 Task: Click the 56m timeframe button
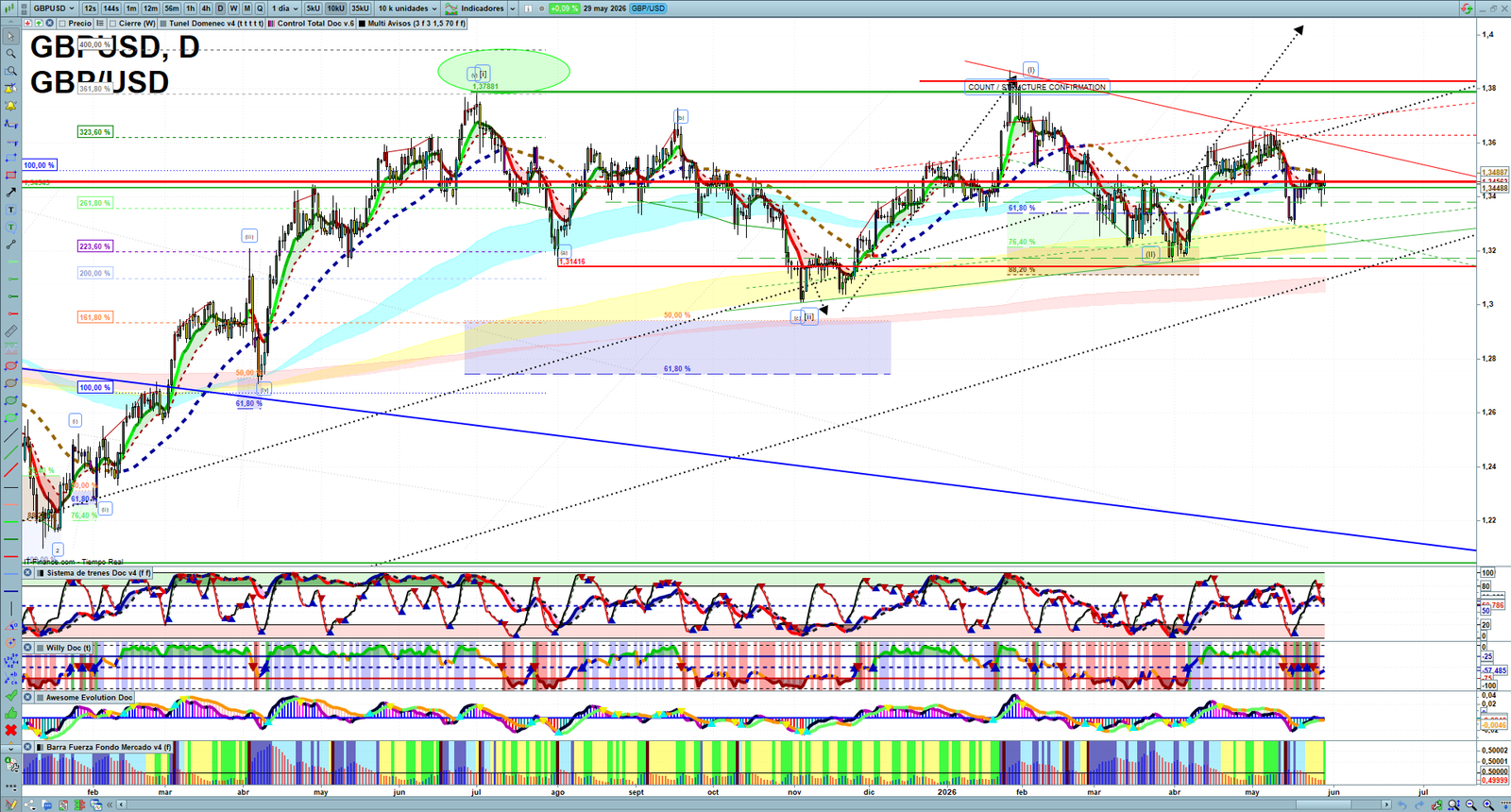[x=171, y=8]
